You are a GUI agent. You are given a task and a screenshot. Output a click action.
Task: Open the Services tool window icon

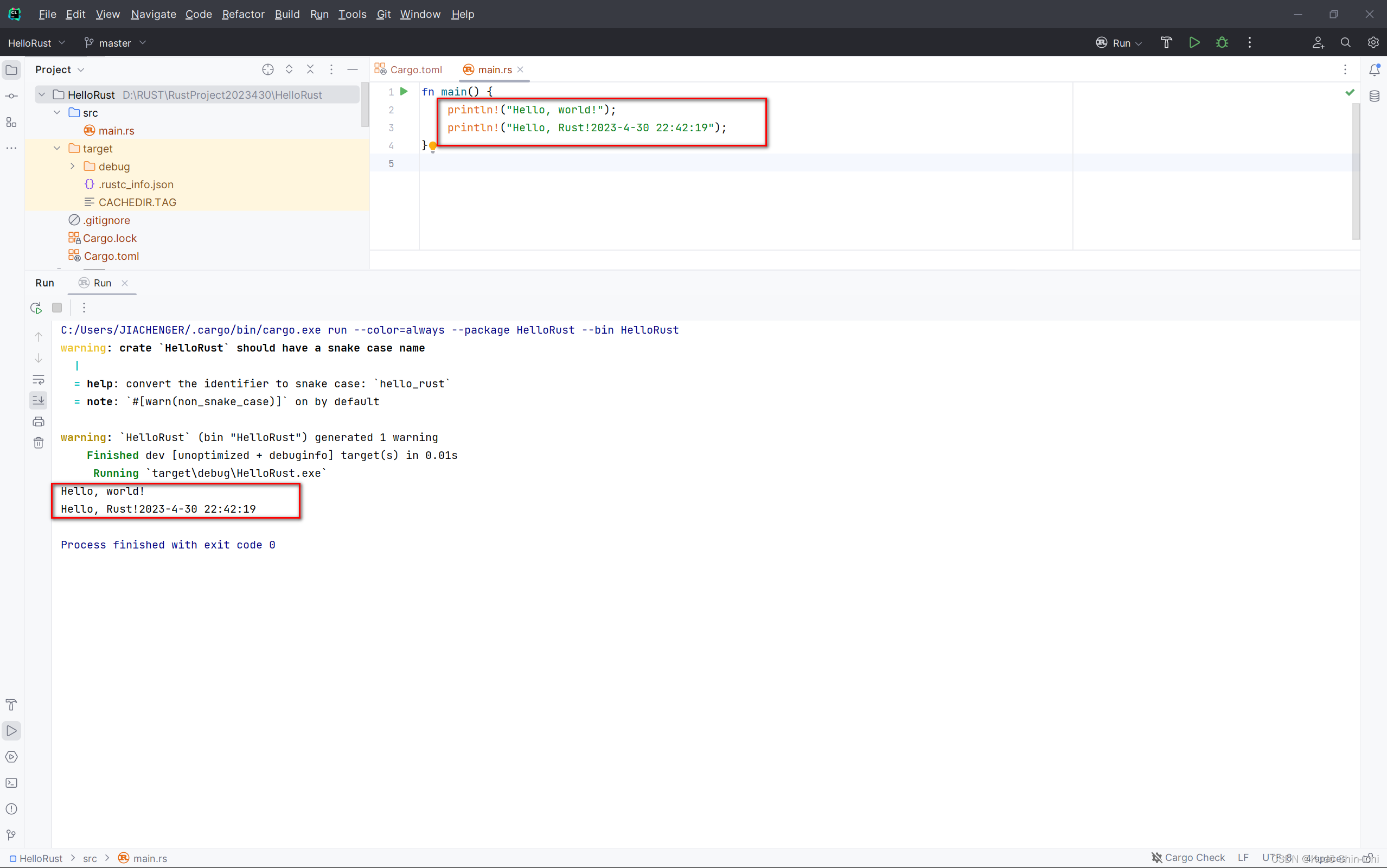pos(11,757)
